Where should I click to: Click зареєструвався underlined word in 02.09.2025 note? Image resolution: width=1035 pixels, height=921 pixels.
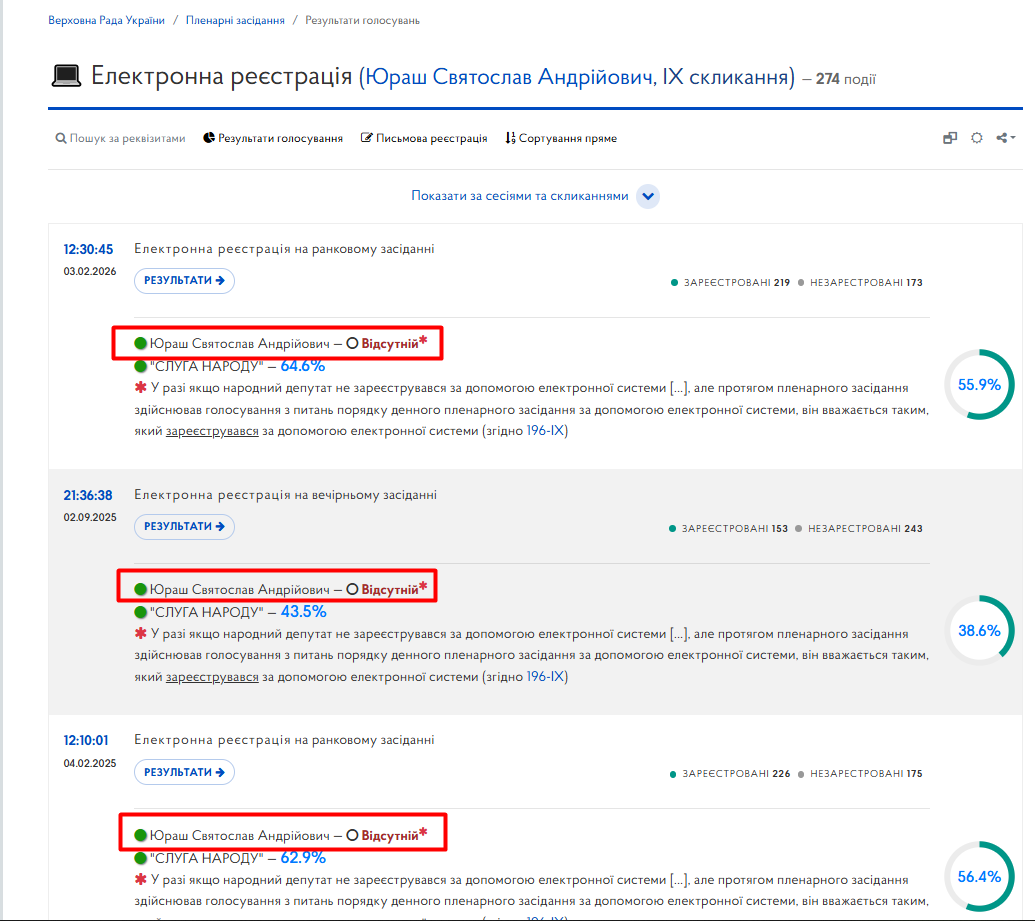point(212,677)
